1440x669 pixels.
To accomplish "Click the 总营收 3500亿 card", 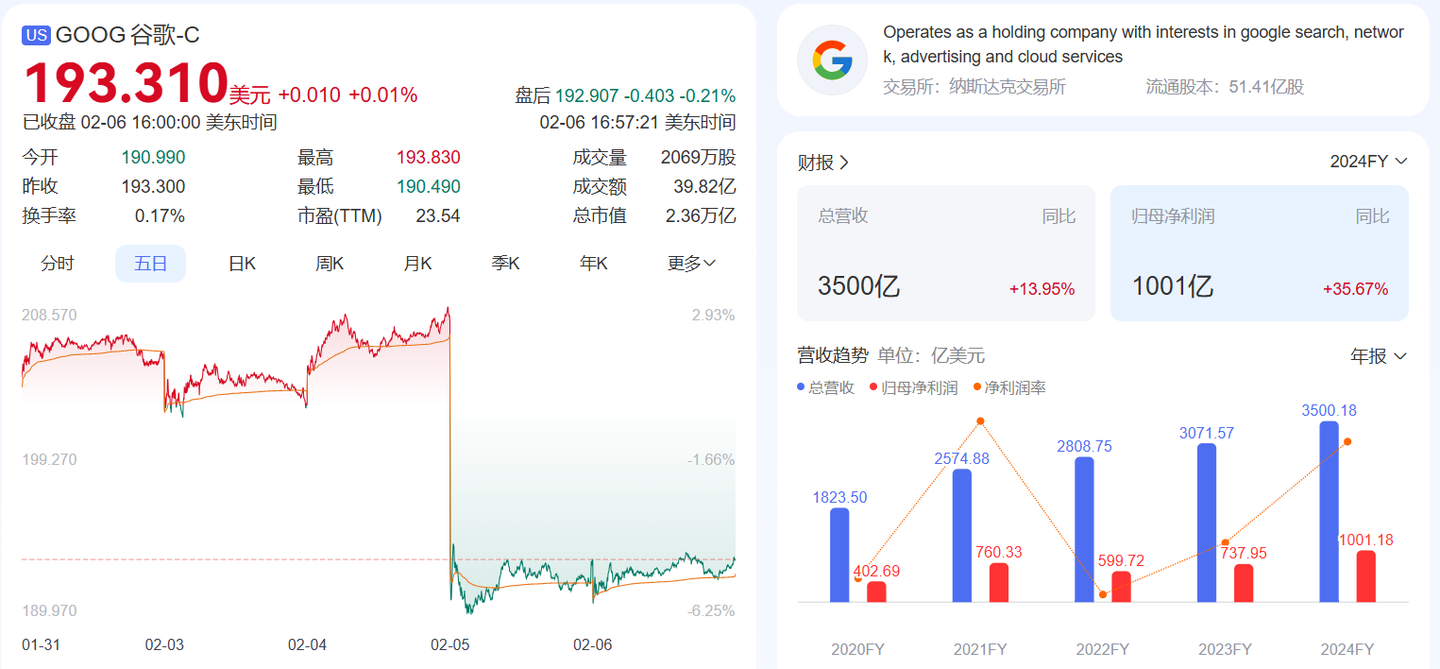I will point(945,254).
